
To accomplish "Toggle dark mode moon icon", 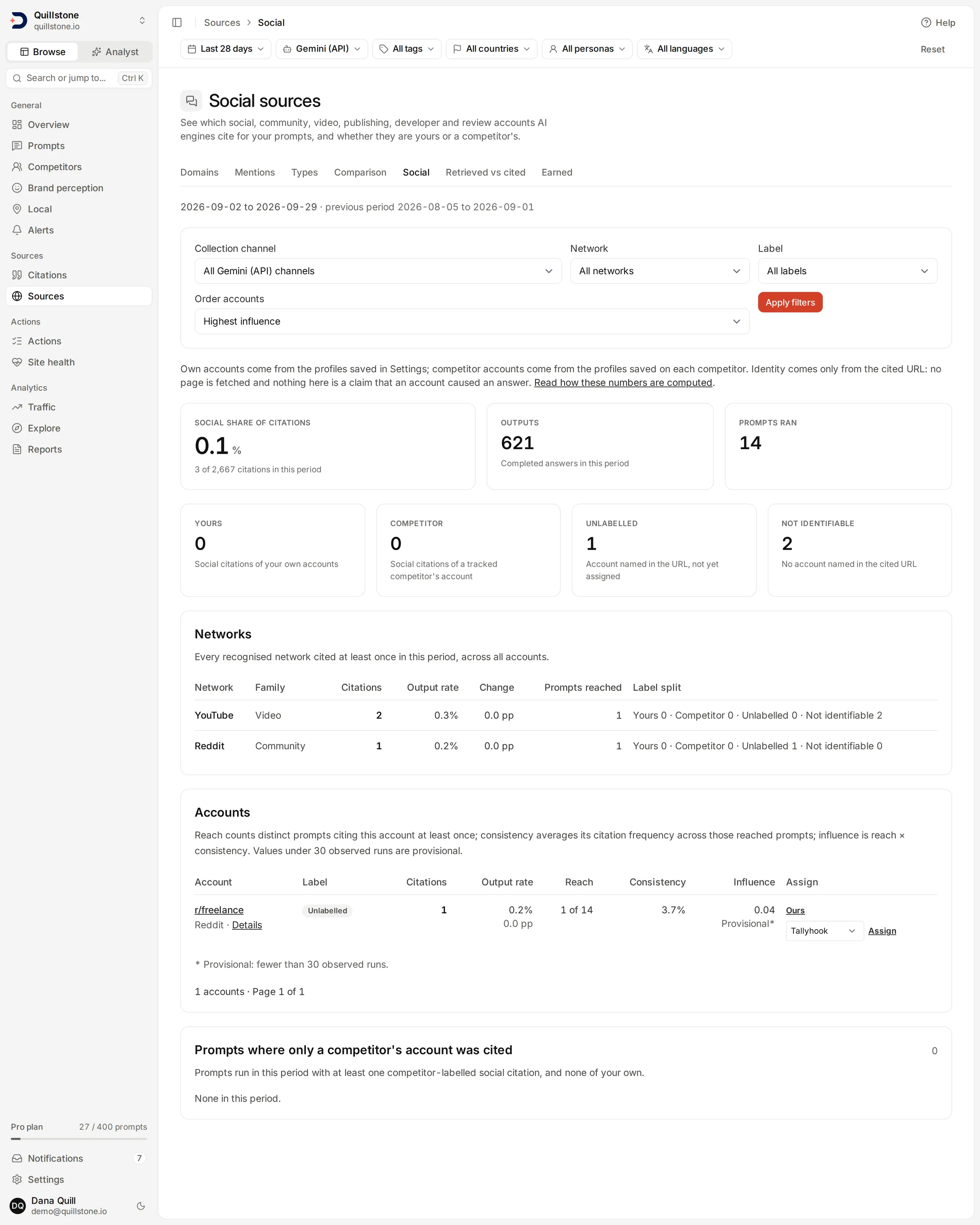I will click(141, 1206).
